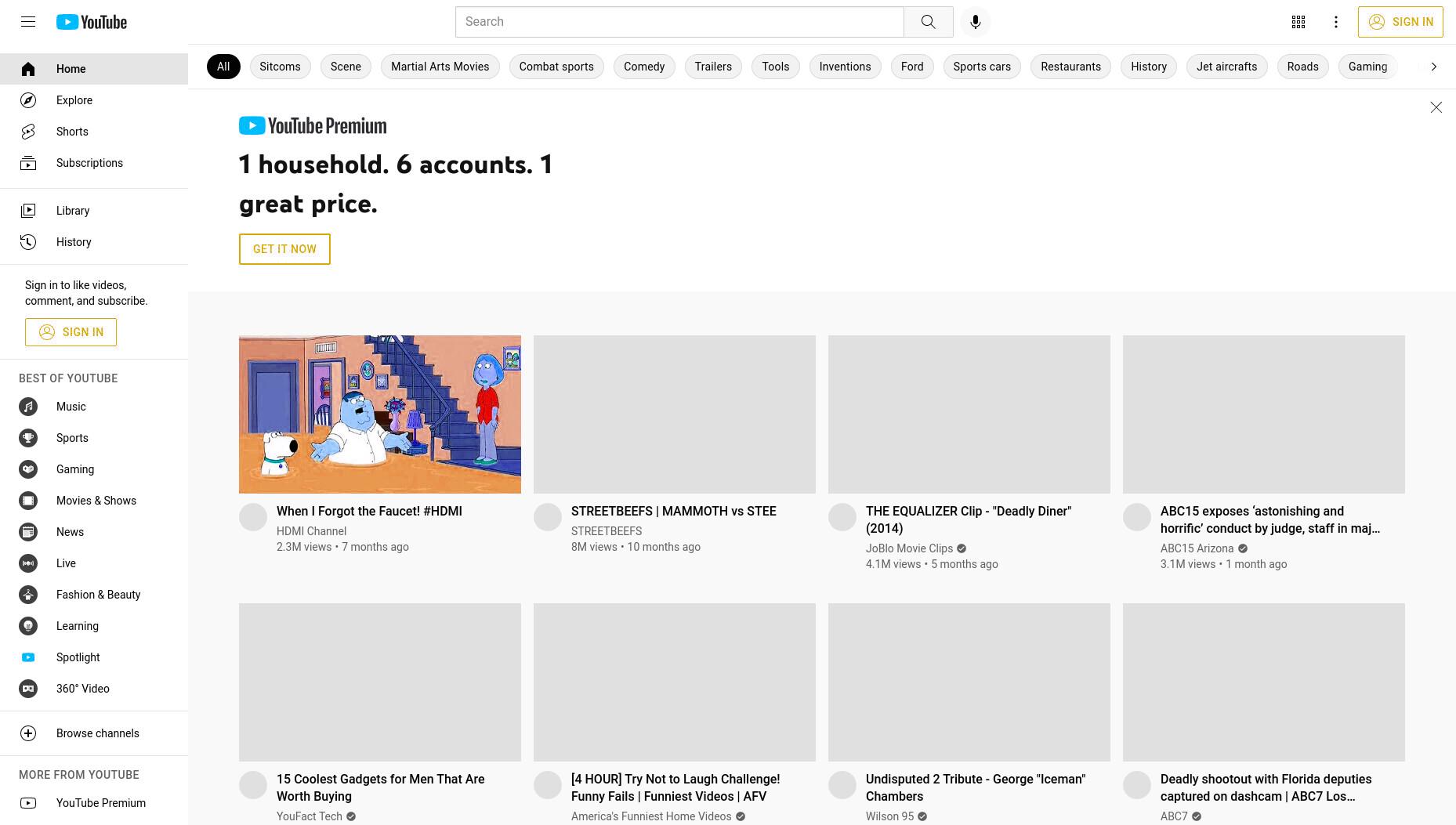Screen dimensions: 1456x825
Task: Click SIGN IN in top right
Action: click(1400, 22)
